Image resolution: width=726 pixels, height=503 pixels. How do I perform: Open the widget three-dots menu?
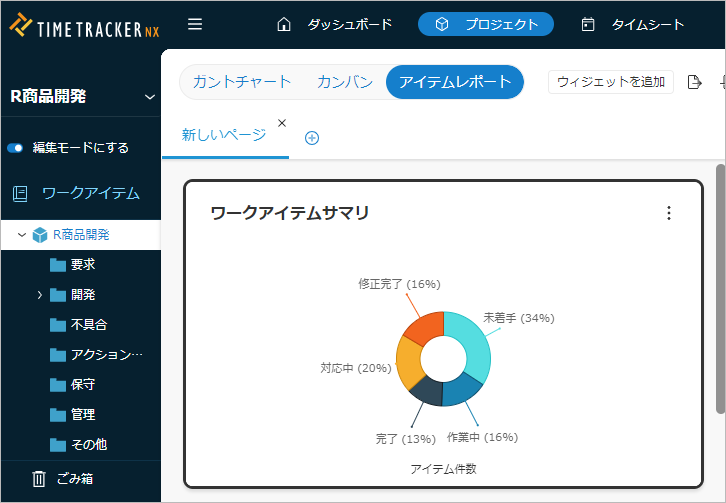(669, 213)
